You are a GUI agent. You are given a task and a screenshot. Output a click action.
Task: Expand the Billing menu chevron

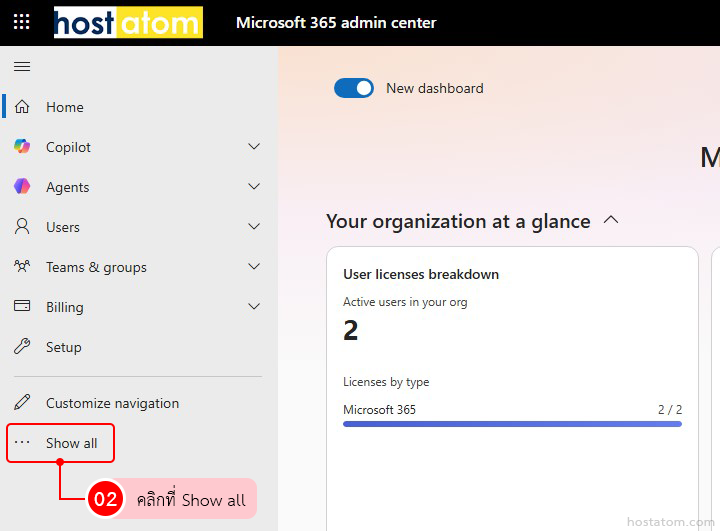[254, 306]
